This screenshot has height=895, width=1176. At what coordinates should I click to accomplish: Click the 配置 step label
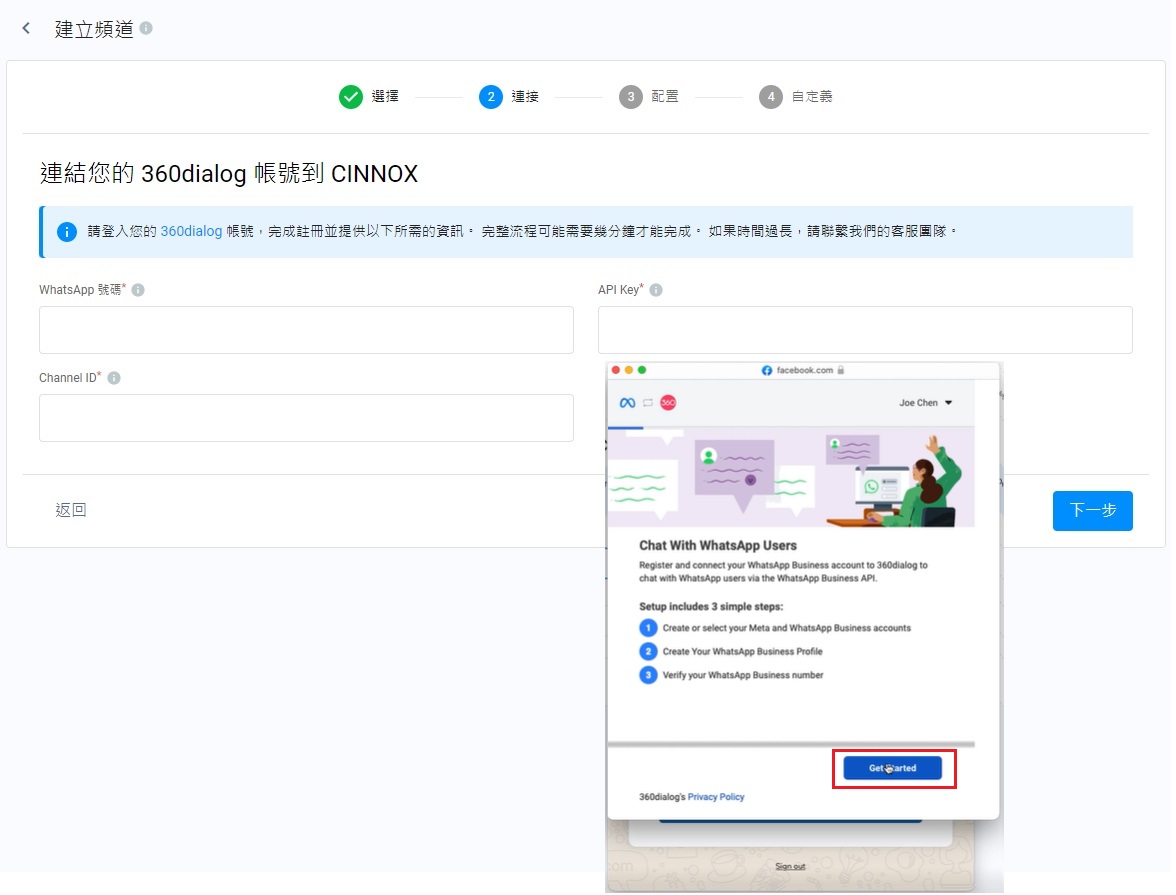tap(664, 97)
